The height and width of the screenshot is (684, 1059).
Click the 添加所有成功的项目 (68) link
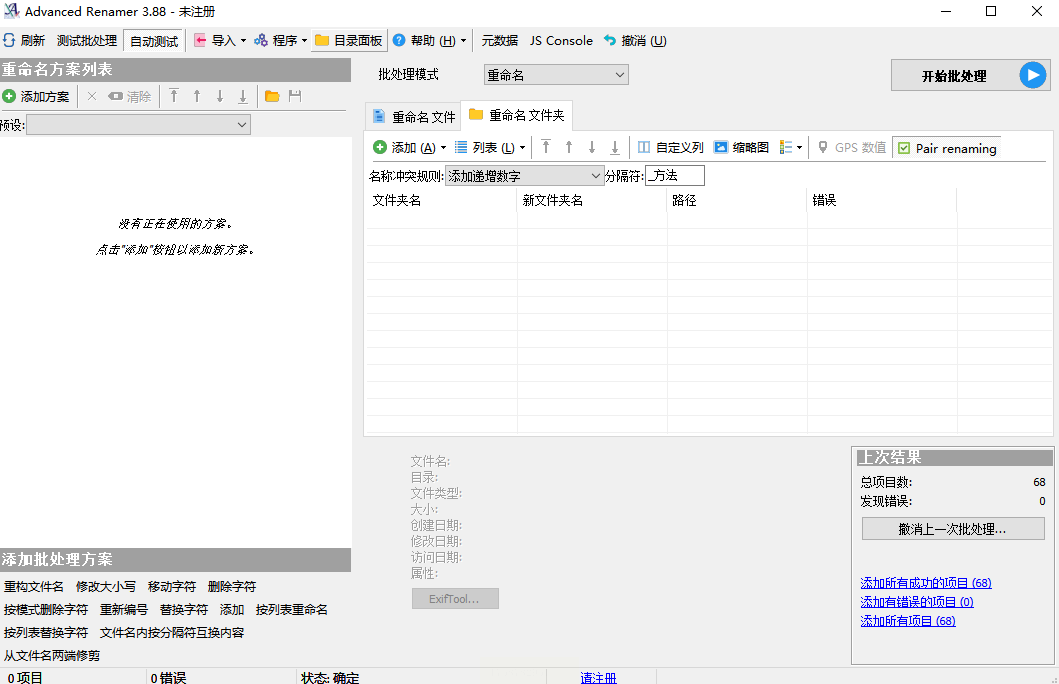926,583
